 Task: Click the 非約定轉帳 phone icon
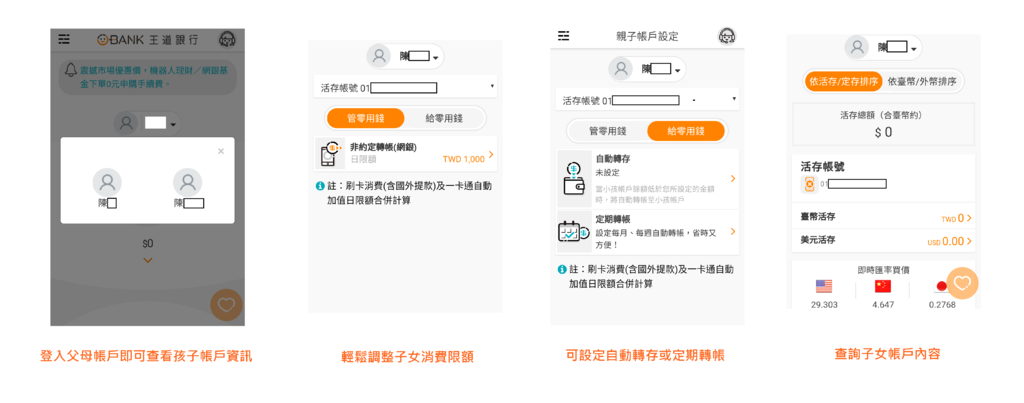(331, 153)
